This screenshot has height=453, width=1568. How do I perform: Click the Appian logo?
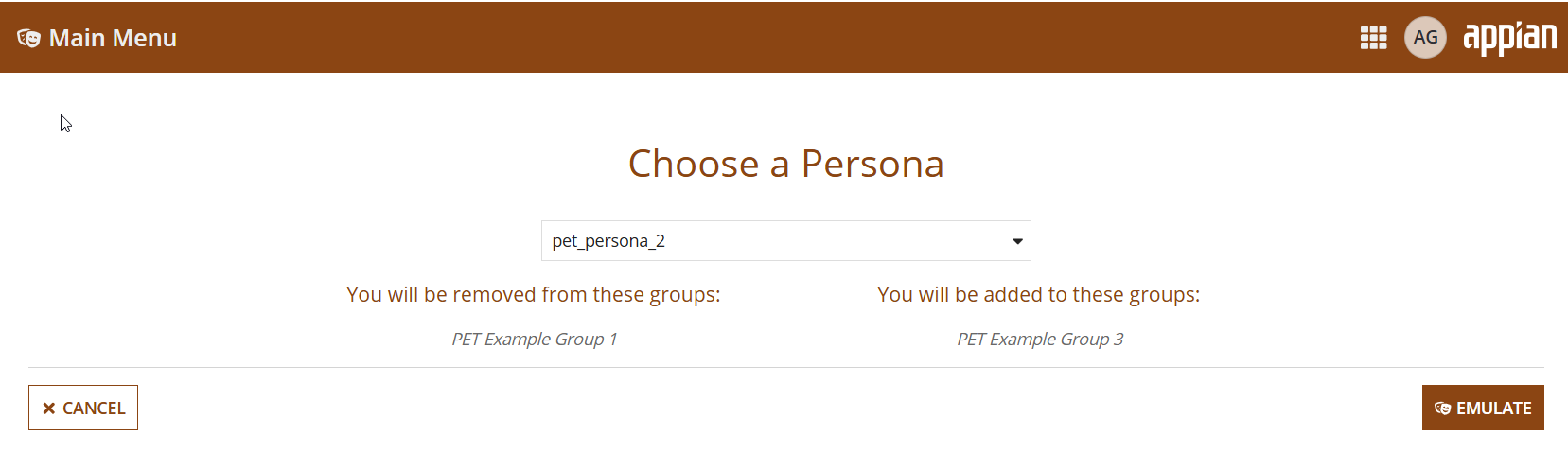coord(1509,38)
